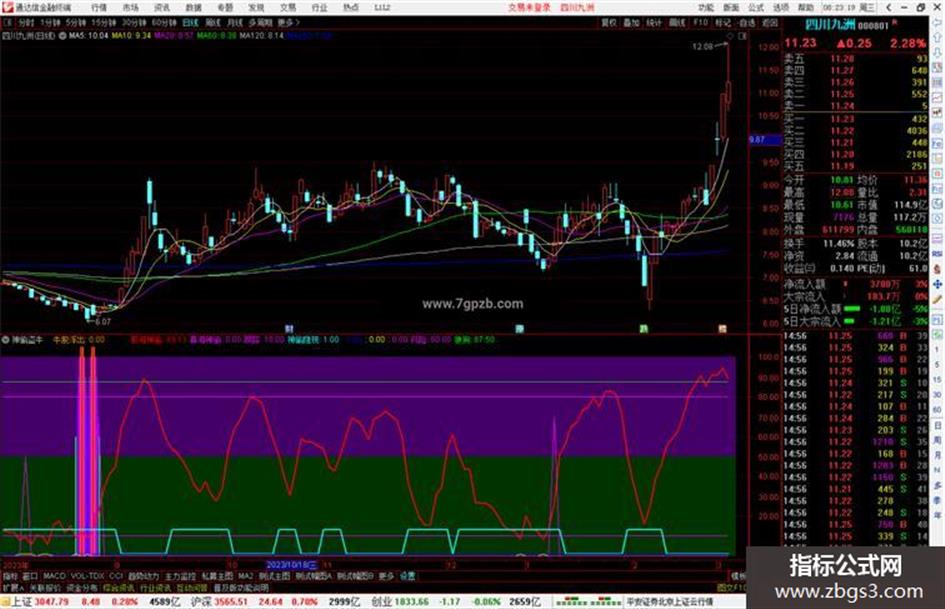Open the 市场 menu
The image size is (945, 609).
(130, 8)
